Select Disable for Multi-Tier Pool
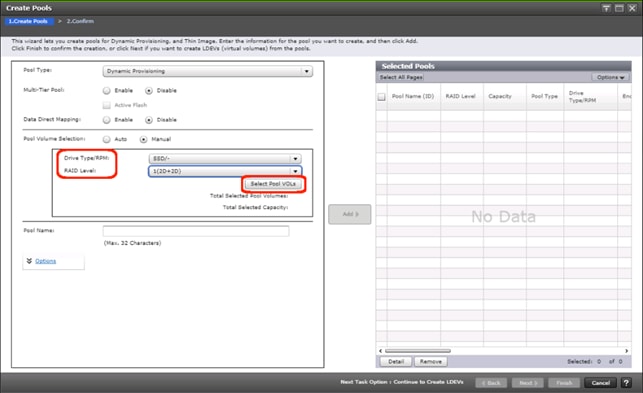The height and width of the screenshot is (393, 643). 149,90
